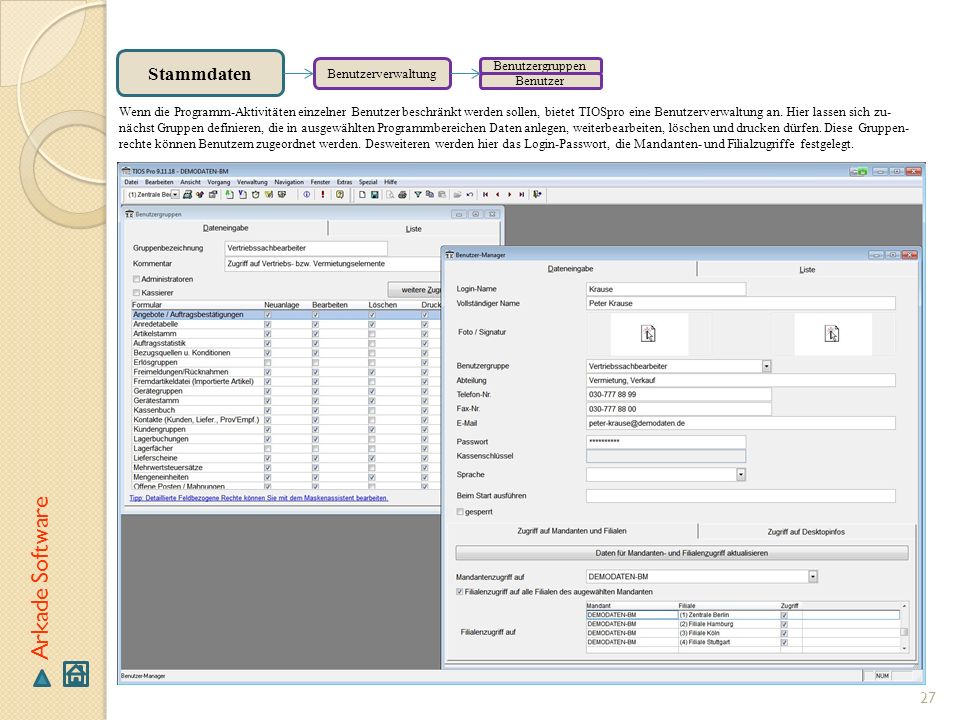Open the Tipp link about Maskenassistent
960x720 pixels.
pos(258,498)
